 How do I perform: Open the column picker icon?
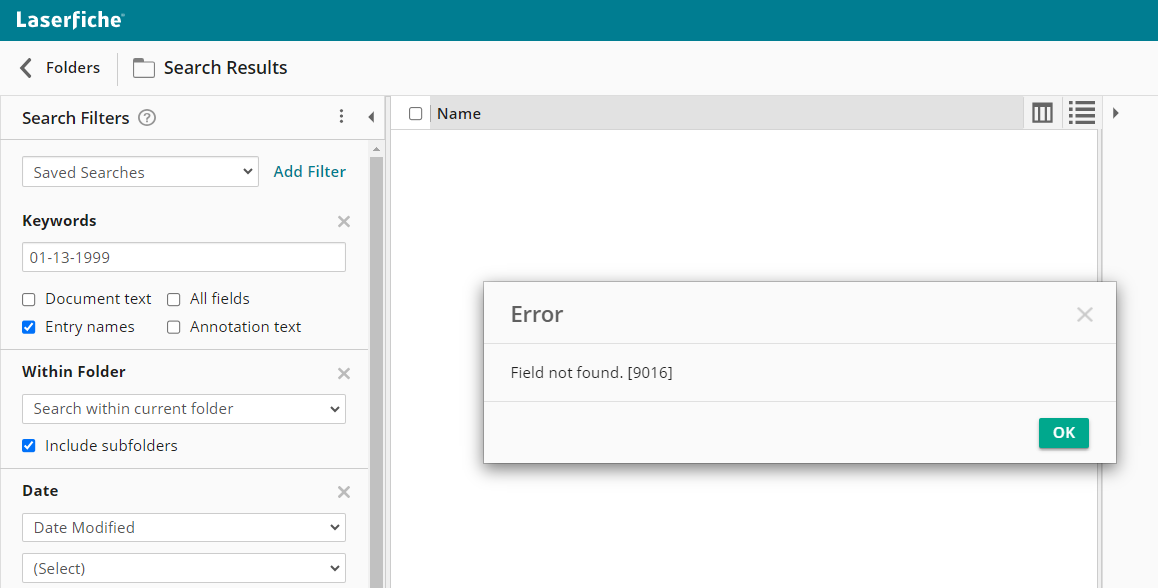pos(1042,113)
